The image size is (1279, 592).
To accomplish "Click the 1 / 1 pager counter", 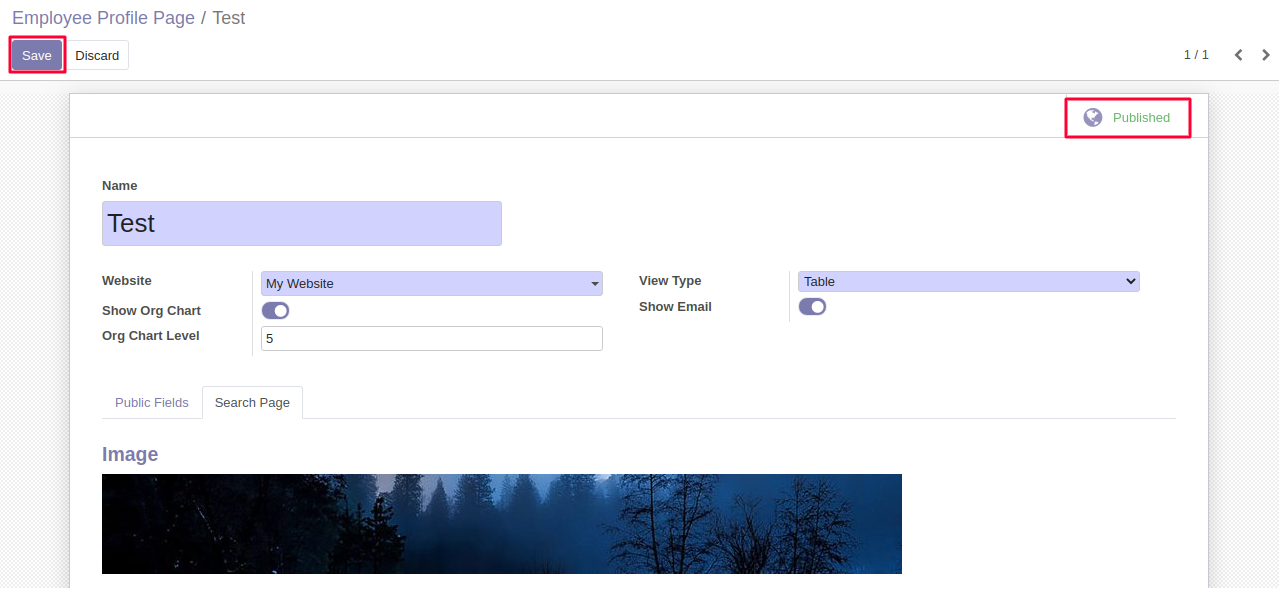I will tap(1196, 55).
